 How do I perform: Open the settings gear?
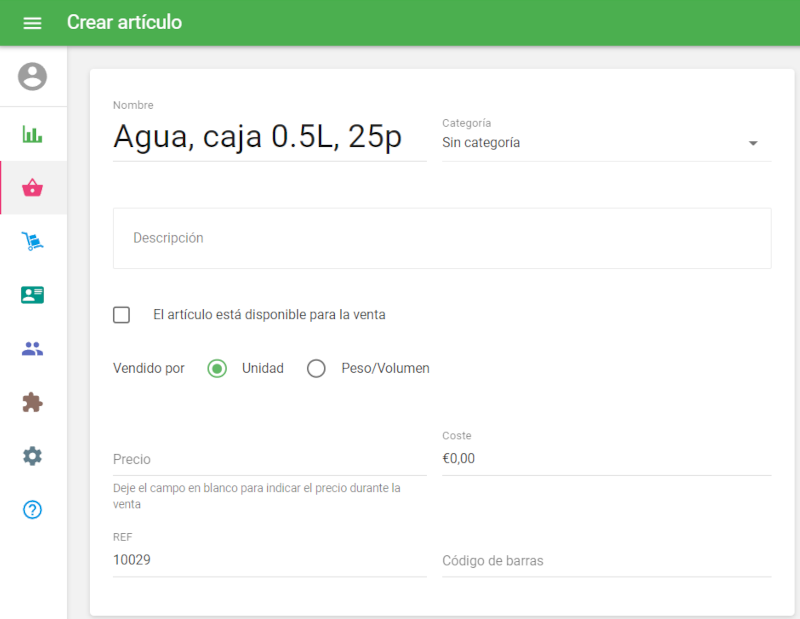pos(33,456)
